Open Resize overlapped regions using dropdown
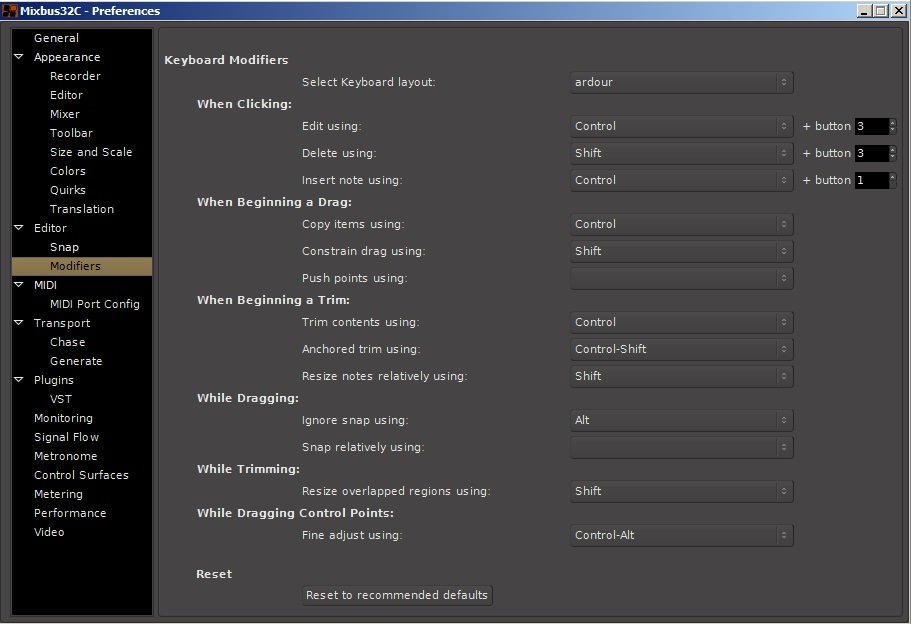Image resolution: width=911 pixels, height=624 pixels. (682, 492)
